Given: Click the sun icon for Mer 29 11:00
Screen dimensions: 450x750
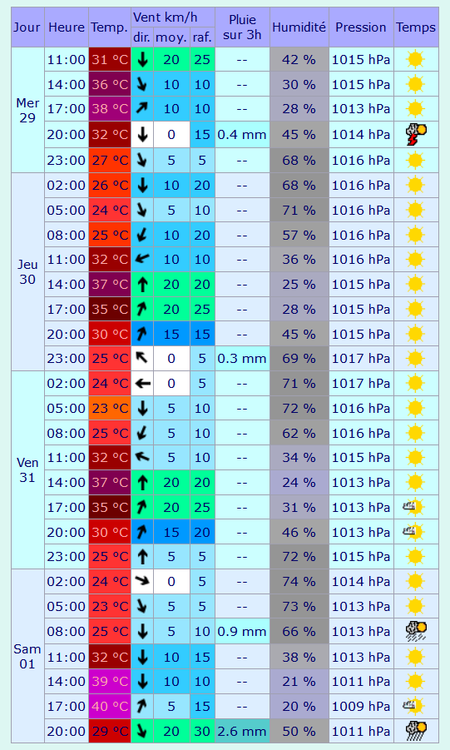Looking at the screenshot, I should click(x=415, y=60).
